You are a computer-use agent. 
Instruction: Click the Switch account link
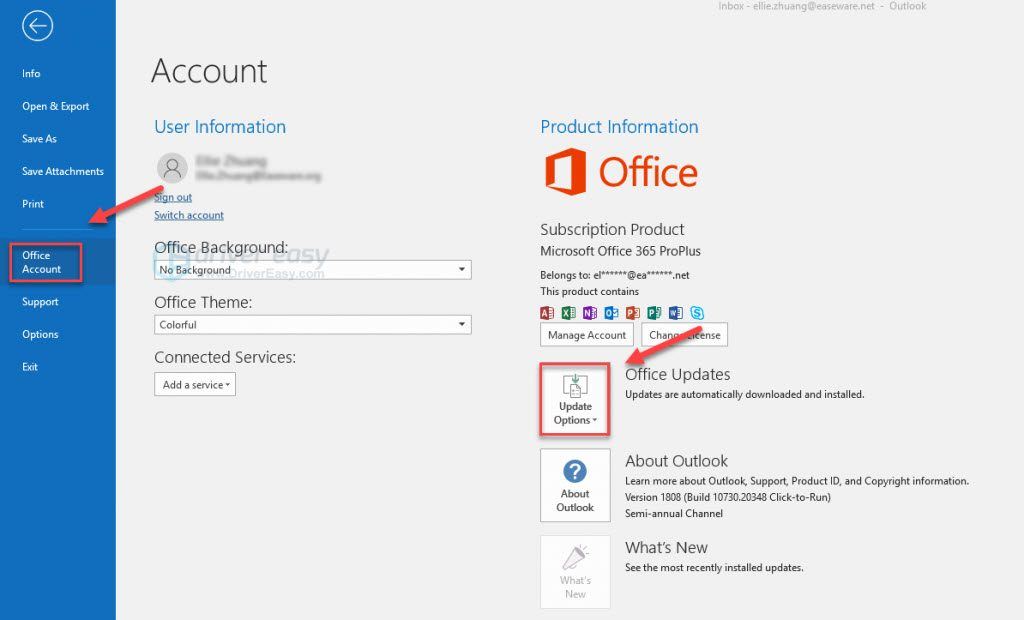tap(189, 215)
